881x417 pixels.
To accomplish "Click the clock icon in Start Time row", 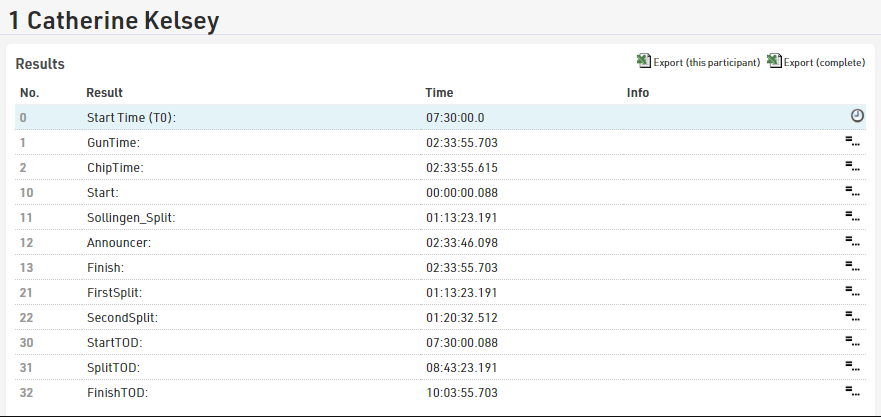I will [857, 117].
